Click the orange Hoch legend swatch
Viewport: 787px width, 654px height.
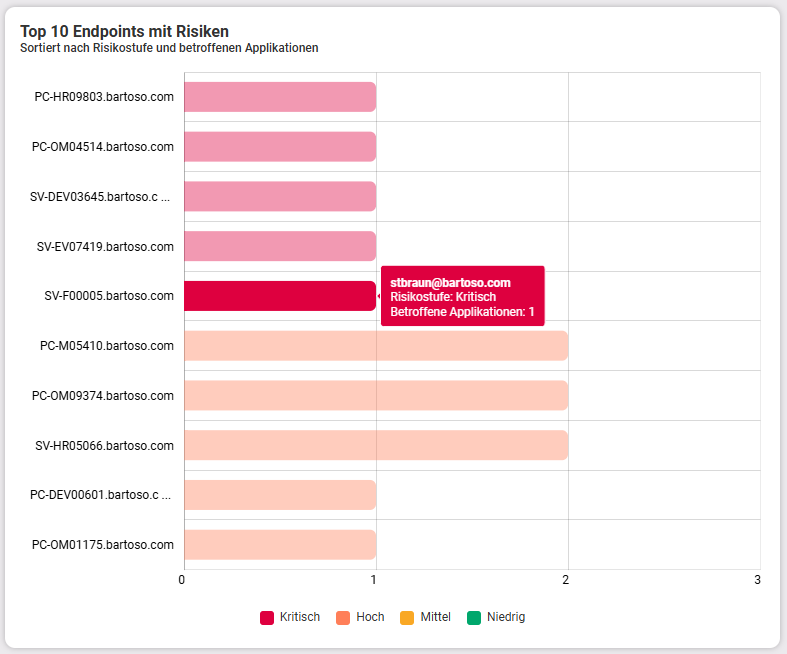pyautogui.click(x=343, y=617)
